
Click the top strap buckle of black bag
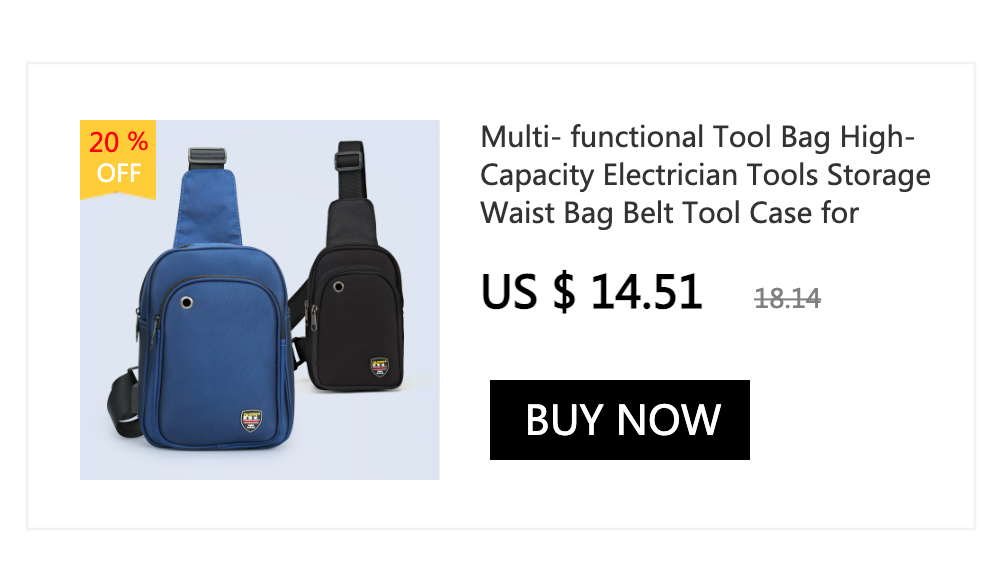(x=349, y=160)
